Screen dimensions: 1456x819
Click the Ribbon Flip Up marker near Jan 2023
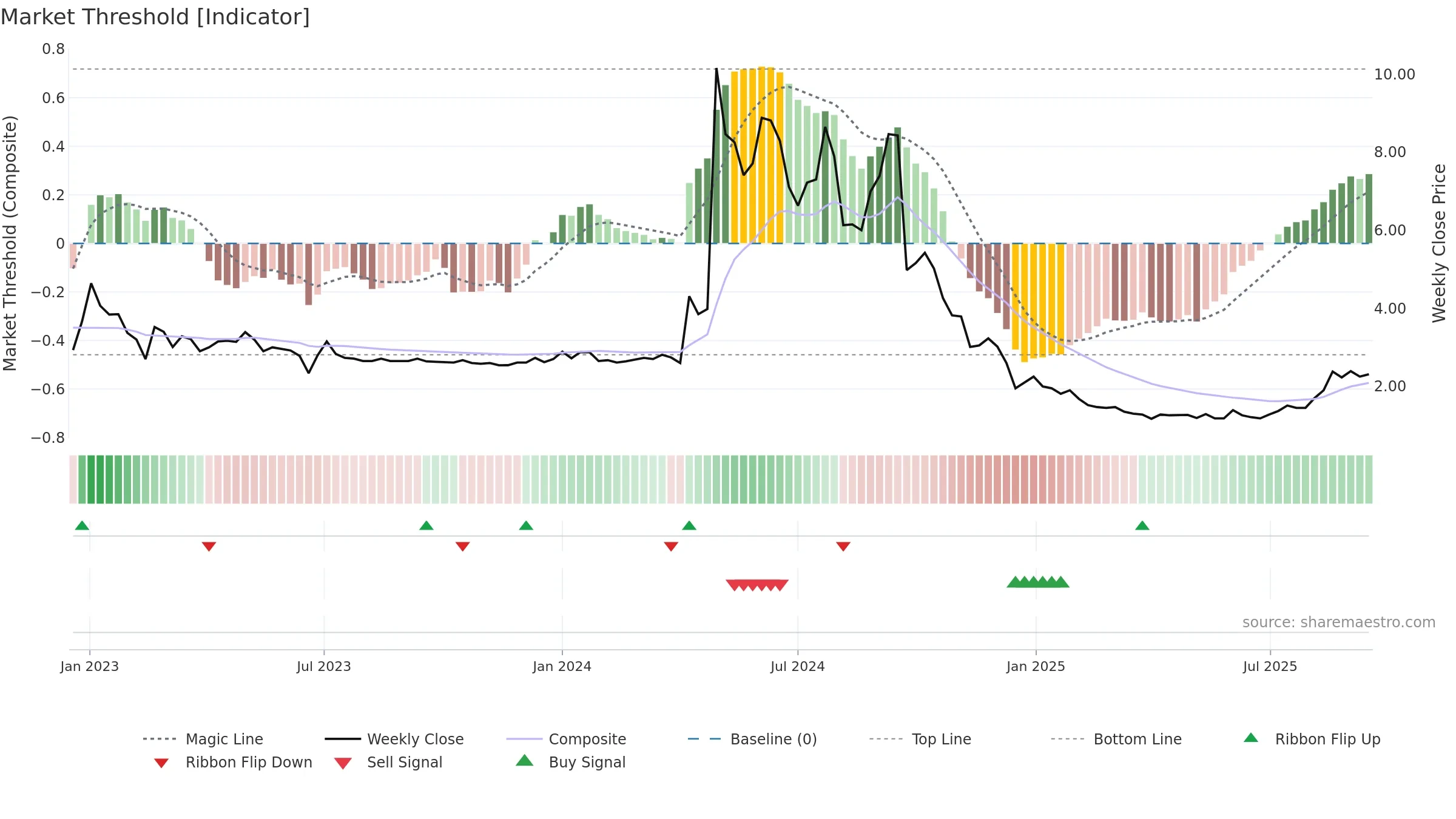pos(82,525)
